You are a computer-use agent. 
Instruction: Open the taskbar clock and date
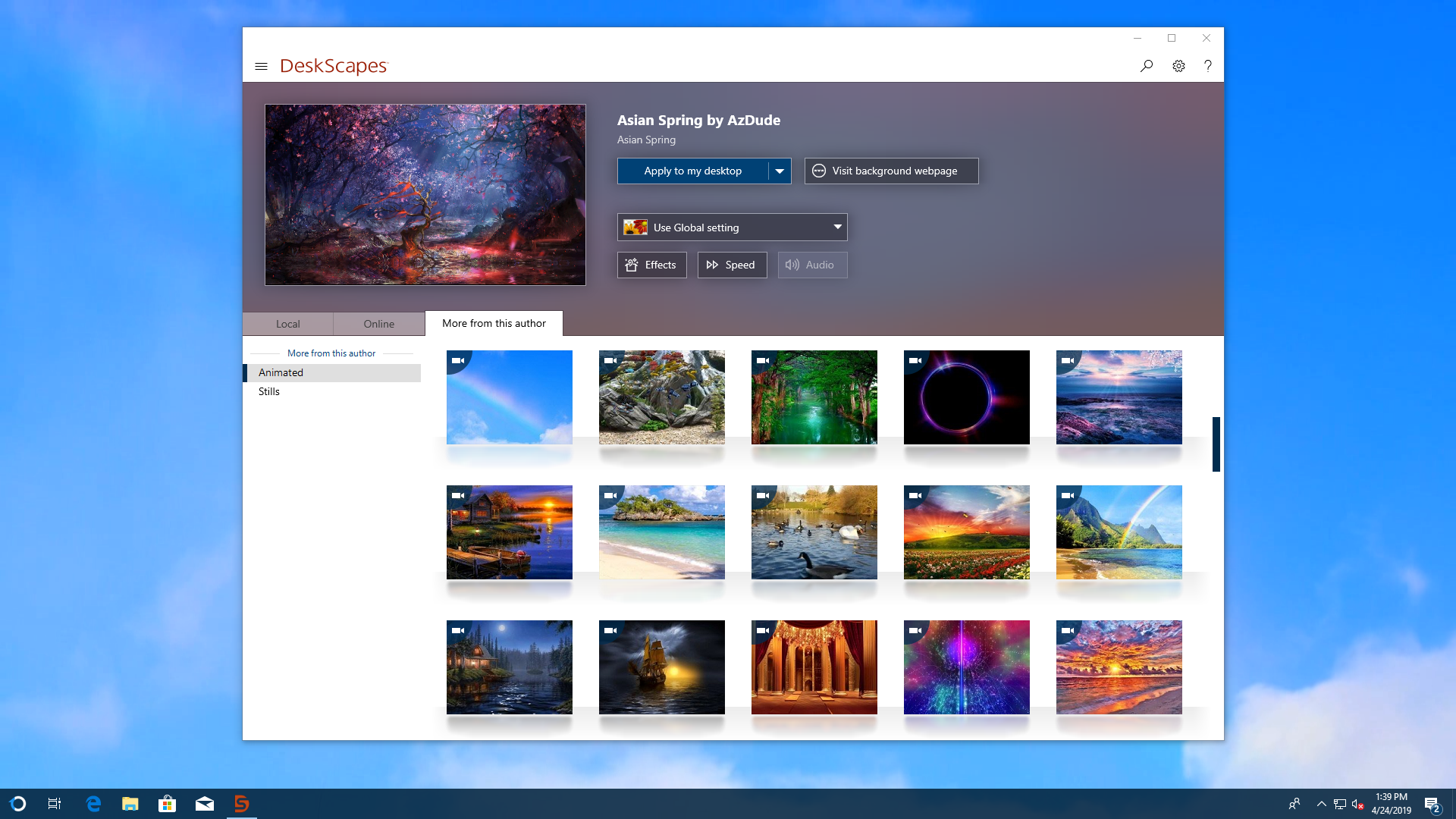(1391, 804)
